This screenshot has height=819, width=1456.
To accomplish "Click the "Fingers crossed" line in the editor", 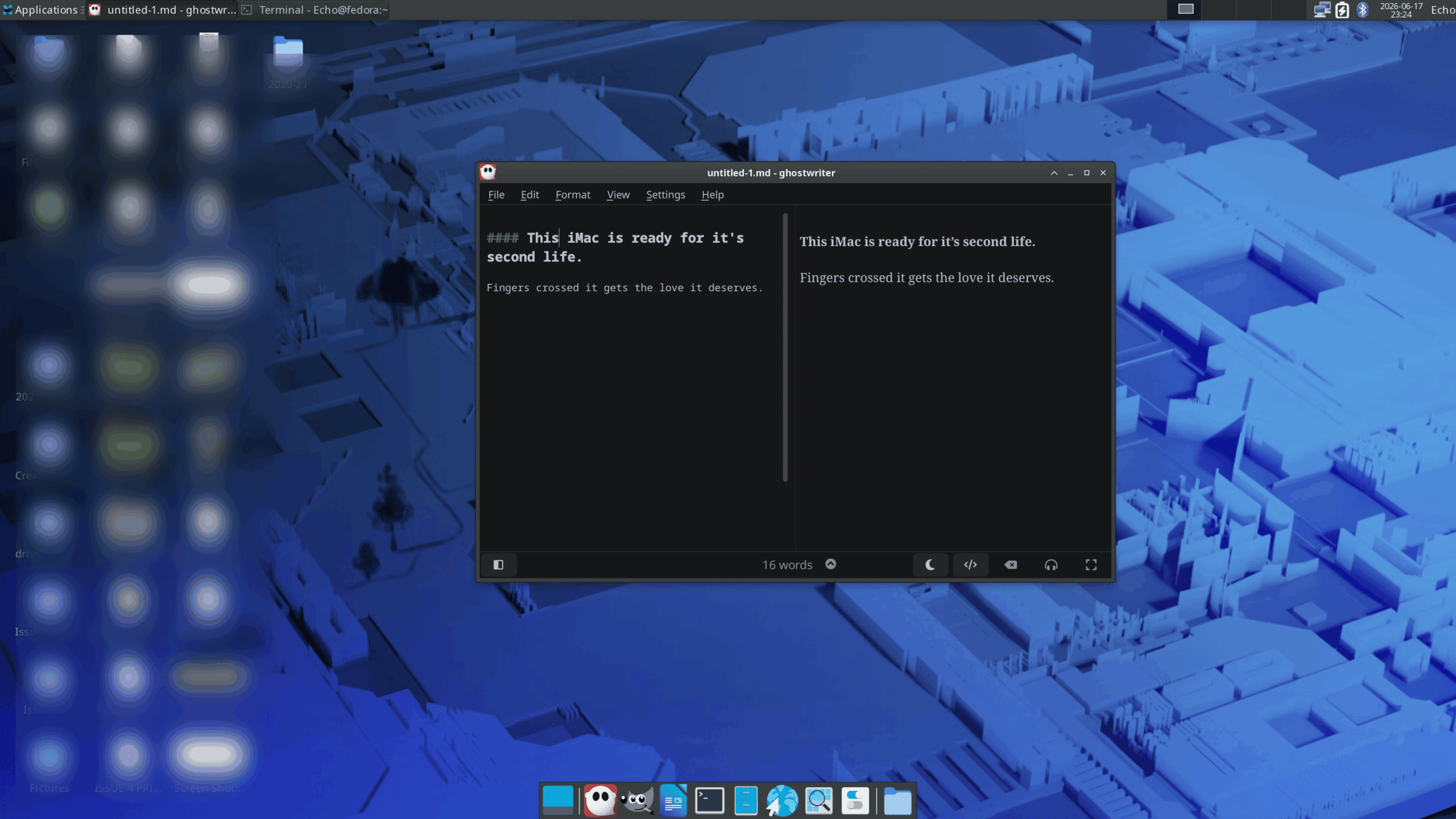I will click(x=624, y=288).
